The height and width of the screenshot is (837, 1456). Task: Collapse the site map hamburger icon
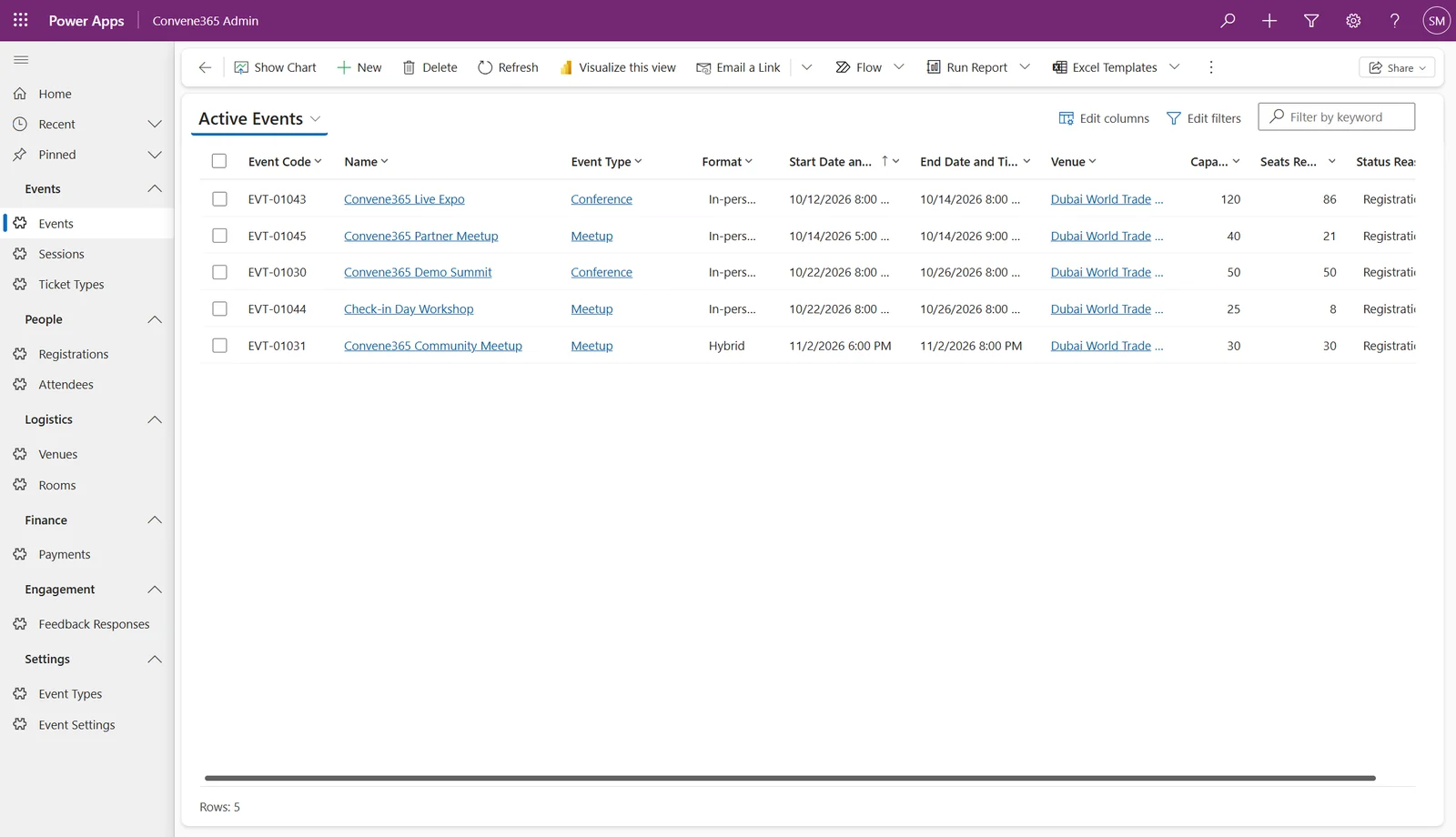click(21, 59)
